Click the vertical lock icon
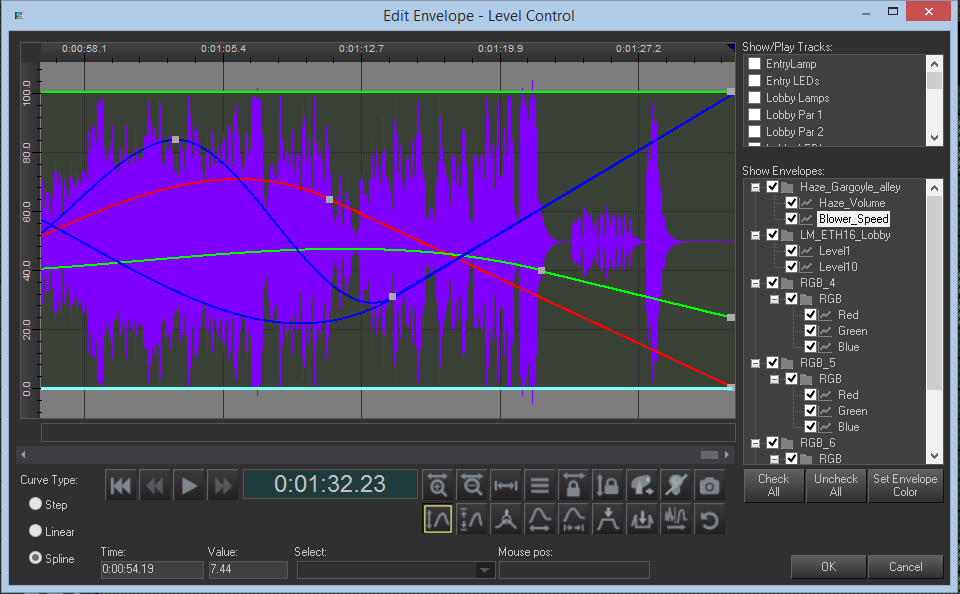Image resolution: width=960 pixels, height=594 pixels. coord(607,486)
